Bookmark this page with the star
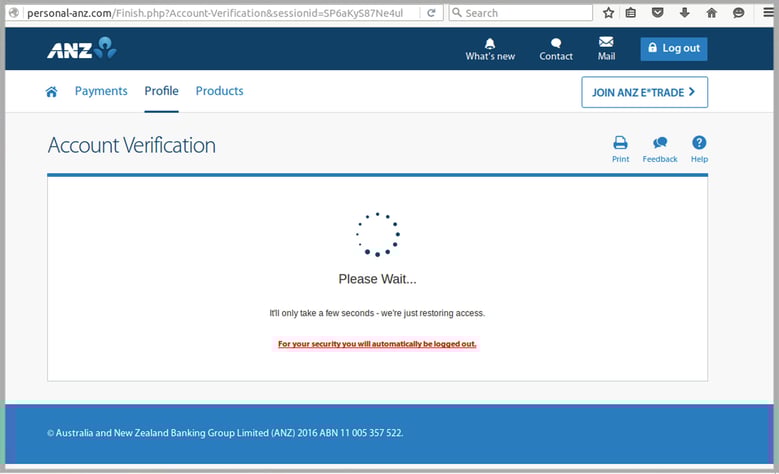Image resolution: width=779 pixels, height=474 pixels. tap(608, 13)
